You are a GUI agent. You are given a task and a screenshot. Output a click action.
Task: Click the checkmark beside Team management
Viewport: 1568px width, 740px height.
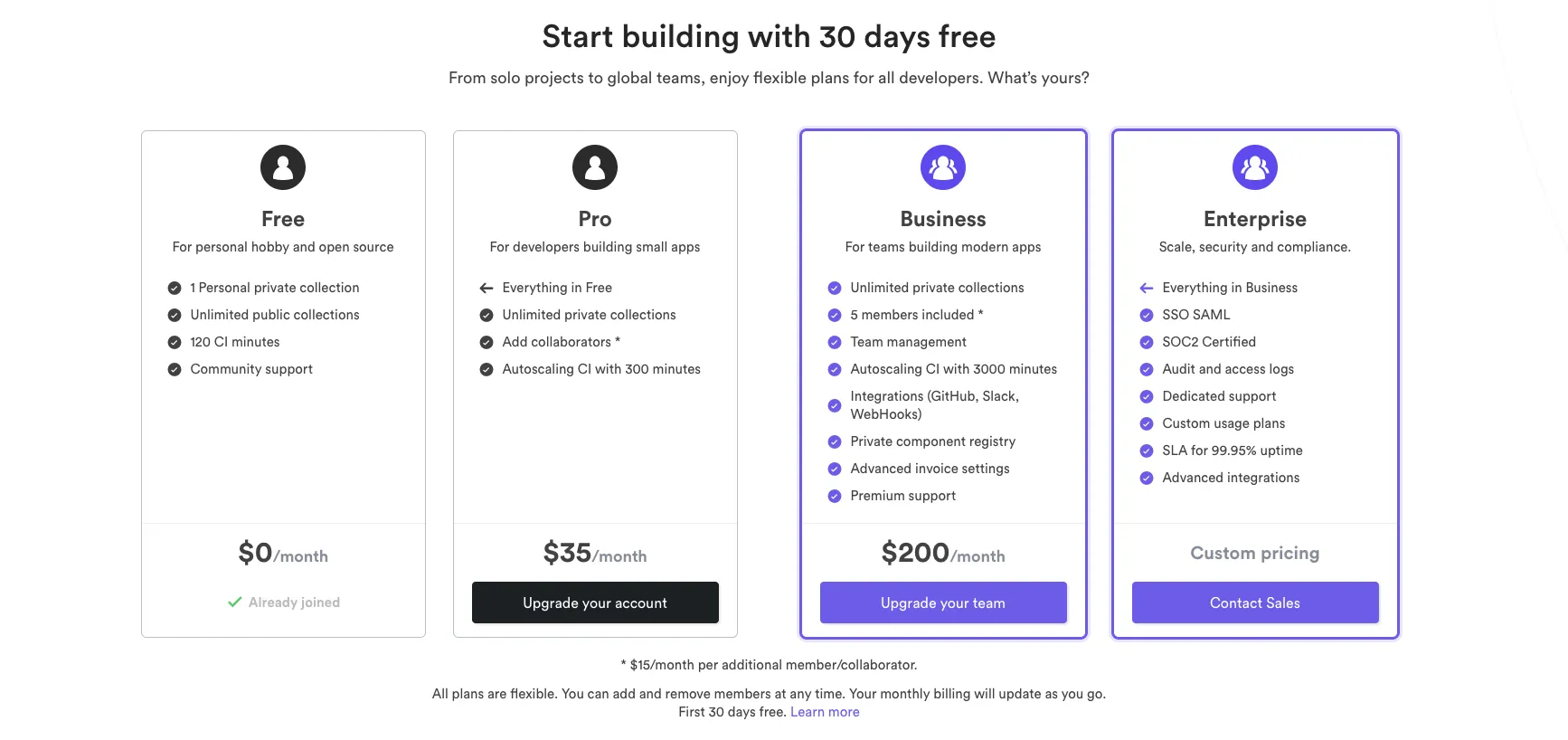pyautogui.click(x=835, y=342)
